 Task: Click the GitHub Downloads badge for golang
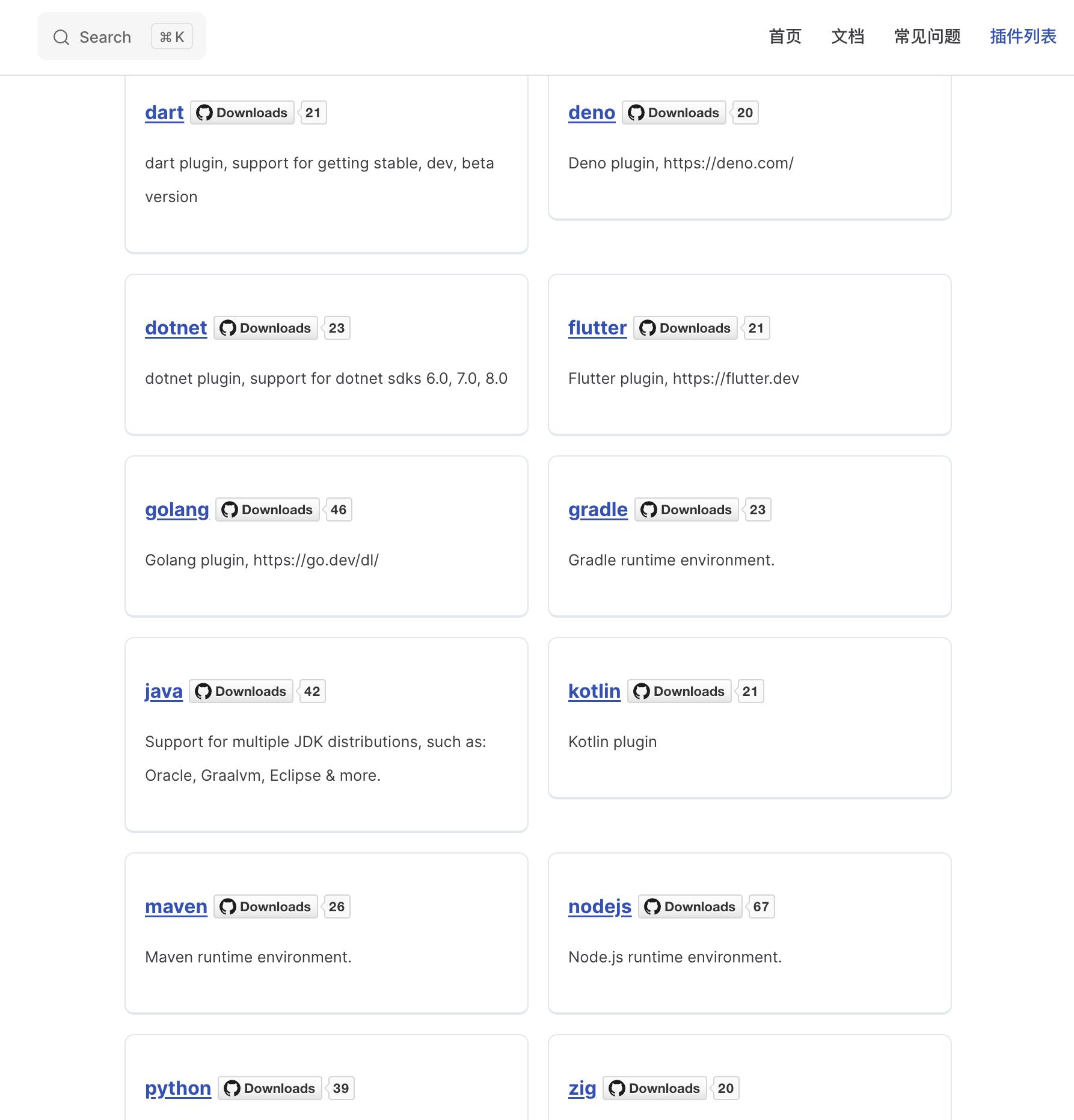(x=267, y=509)
